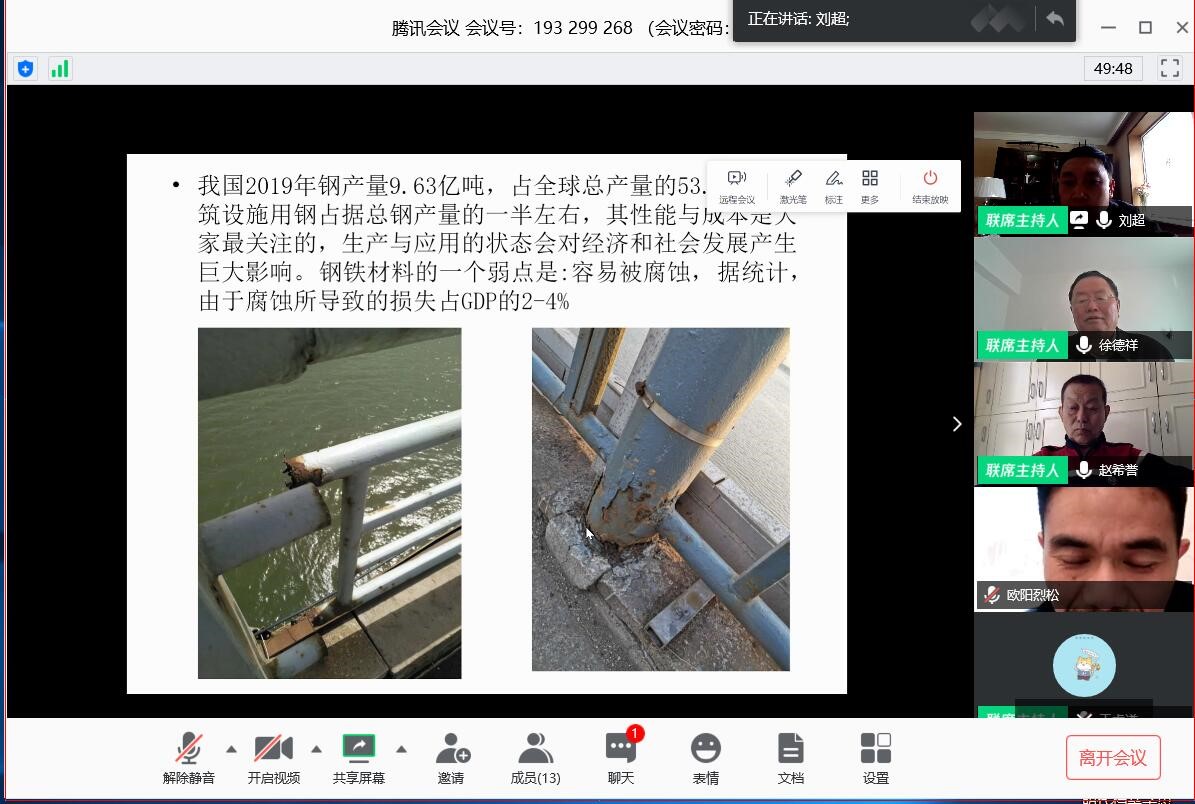This screenshot has width=1195, height=804.
Task: Select the 标注 annotation pen tool
Action: pos(834,186)
